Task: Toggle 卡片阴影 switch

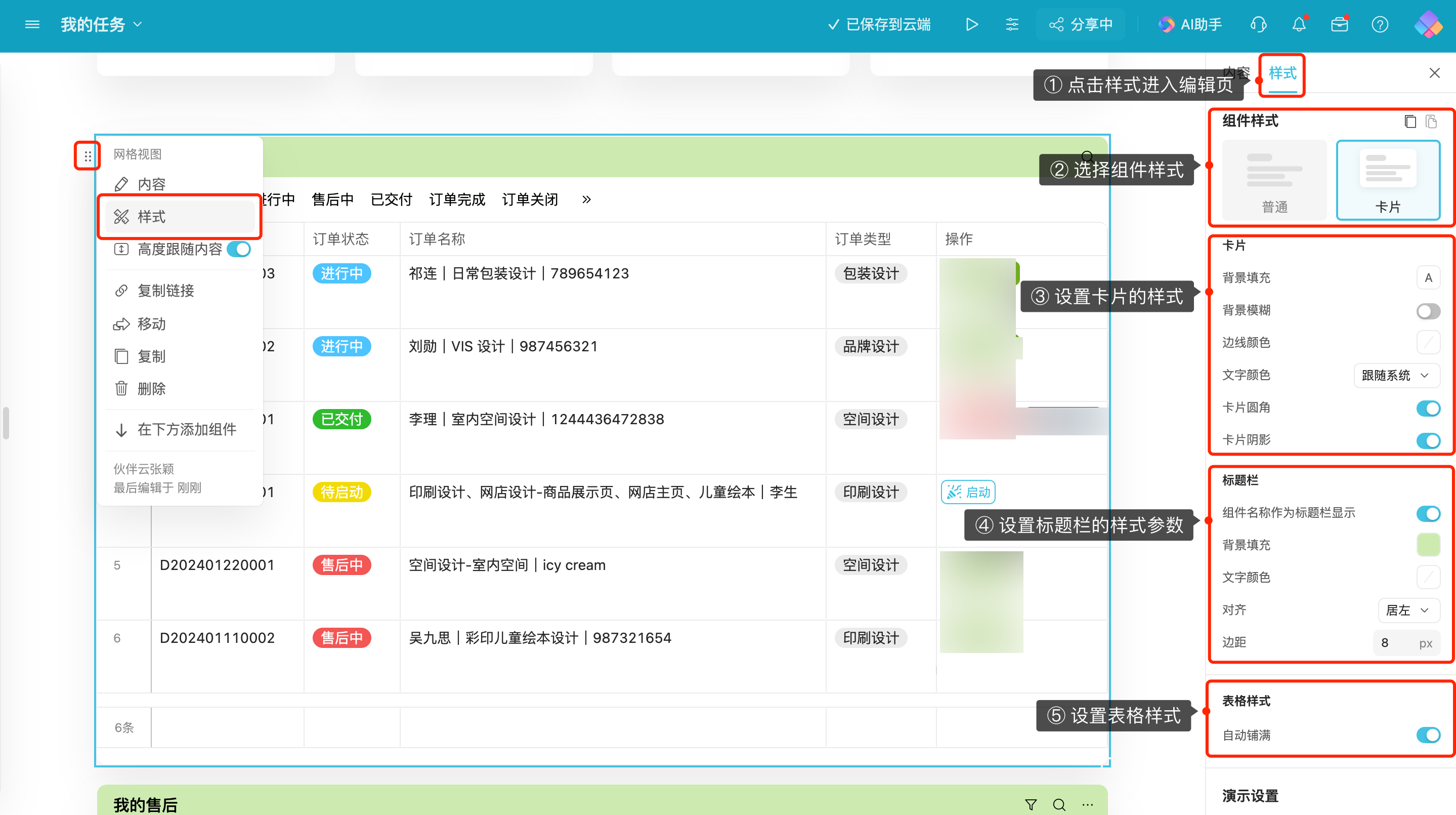Action: tap(1428, 440)
